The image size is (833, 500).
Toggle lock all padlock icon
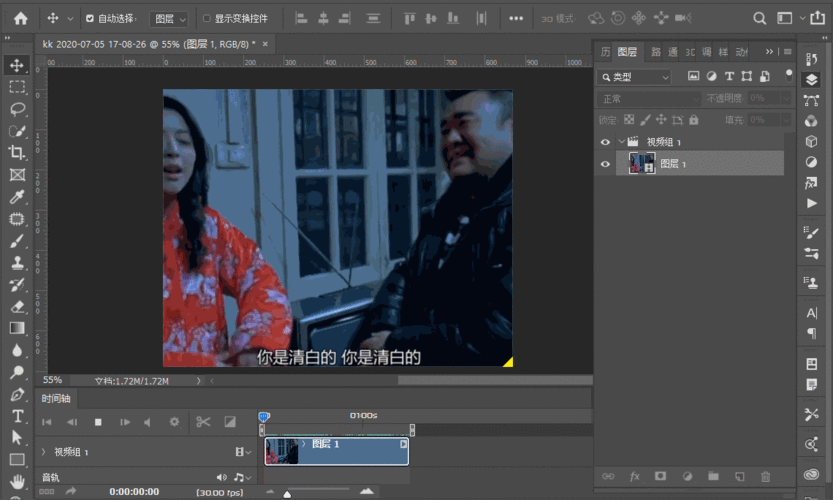click(x=694, y=120)
